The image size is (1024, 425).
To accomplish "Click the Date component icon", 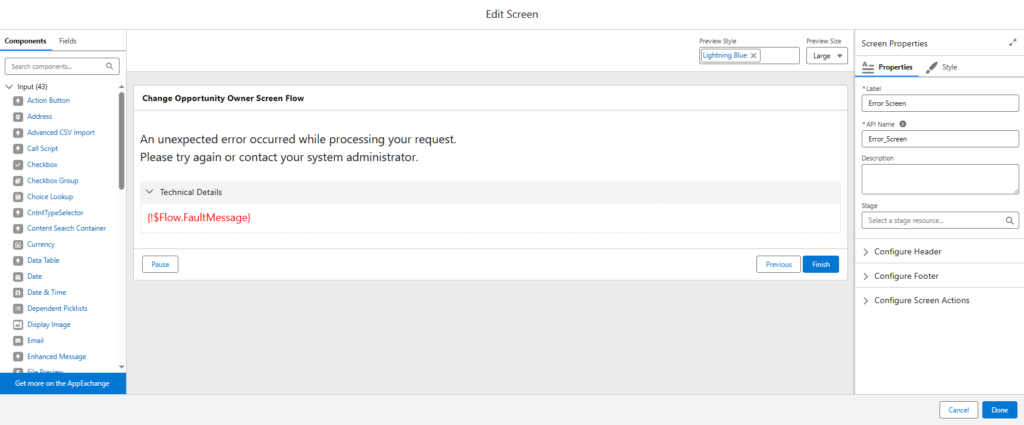I will pyautogui.click(x=18, y=277).
